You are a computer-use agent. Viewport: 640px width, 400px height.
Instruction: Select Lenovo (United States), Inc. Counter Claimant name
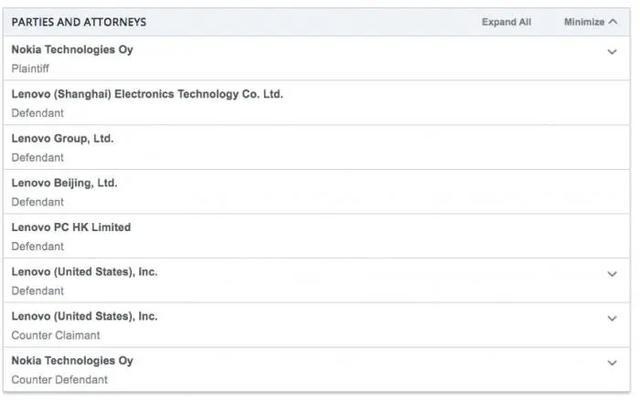pos(84,316)
